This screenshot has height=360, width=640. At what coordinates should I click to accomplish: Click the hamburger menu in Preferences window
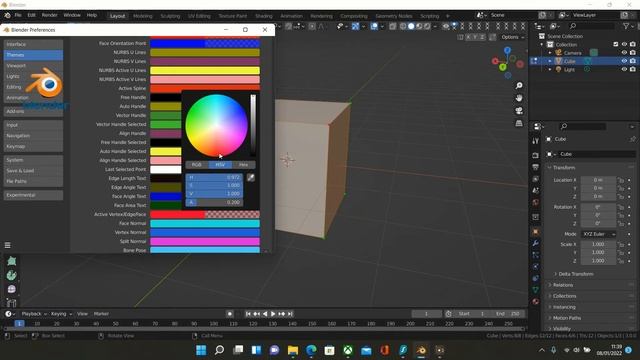tap(7, 245)
